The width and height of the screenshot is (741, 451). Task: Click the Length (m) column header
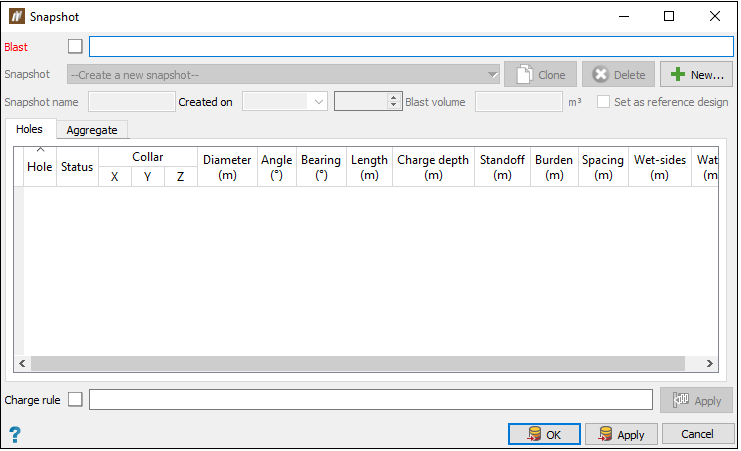370,166
